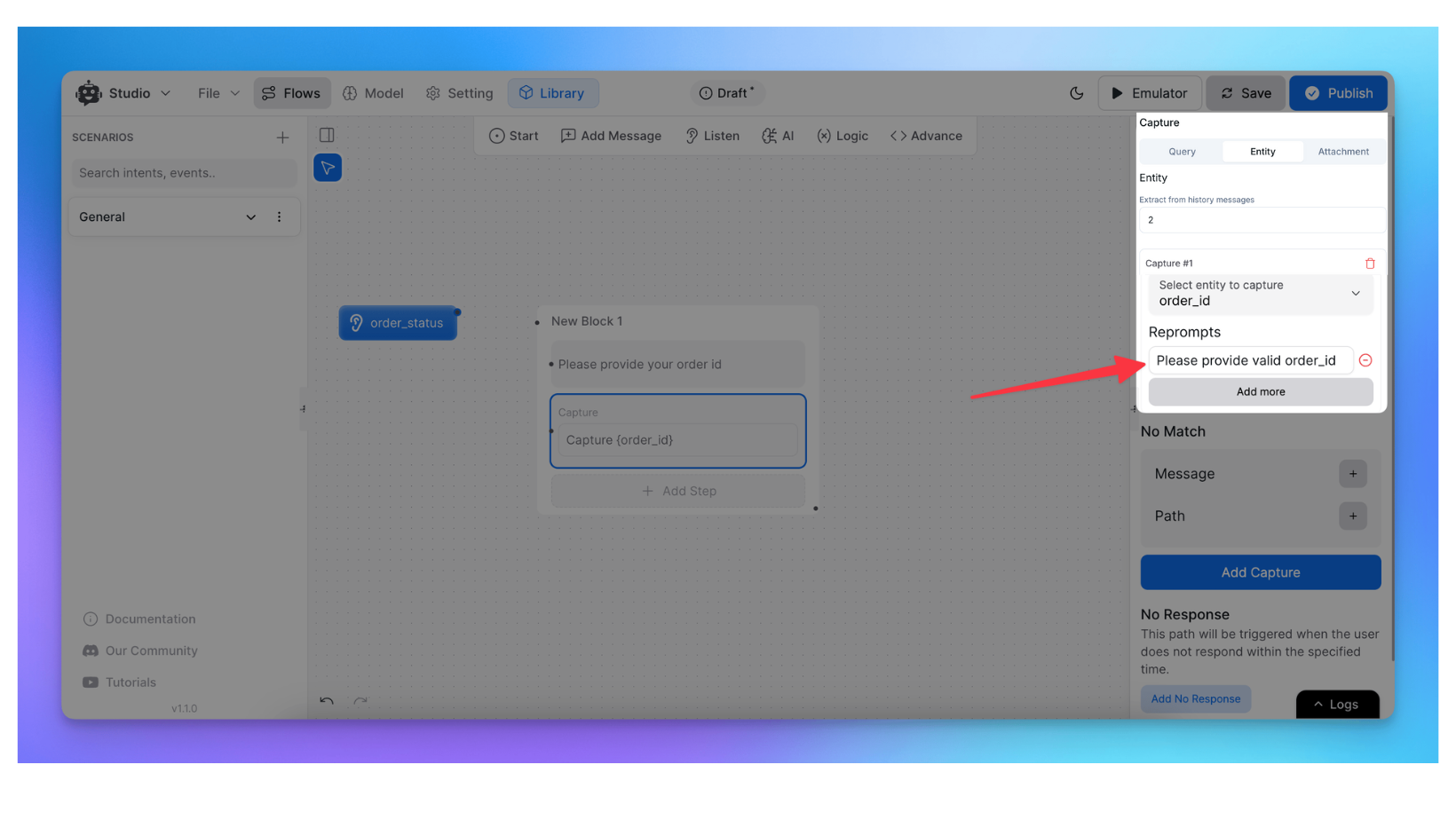Viewport: 1456px width, 820px height.
Task: Add a No Match Message
Action: (1353, 474)
